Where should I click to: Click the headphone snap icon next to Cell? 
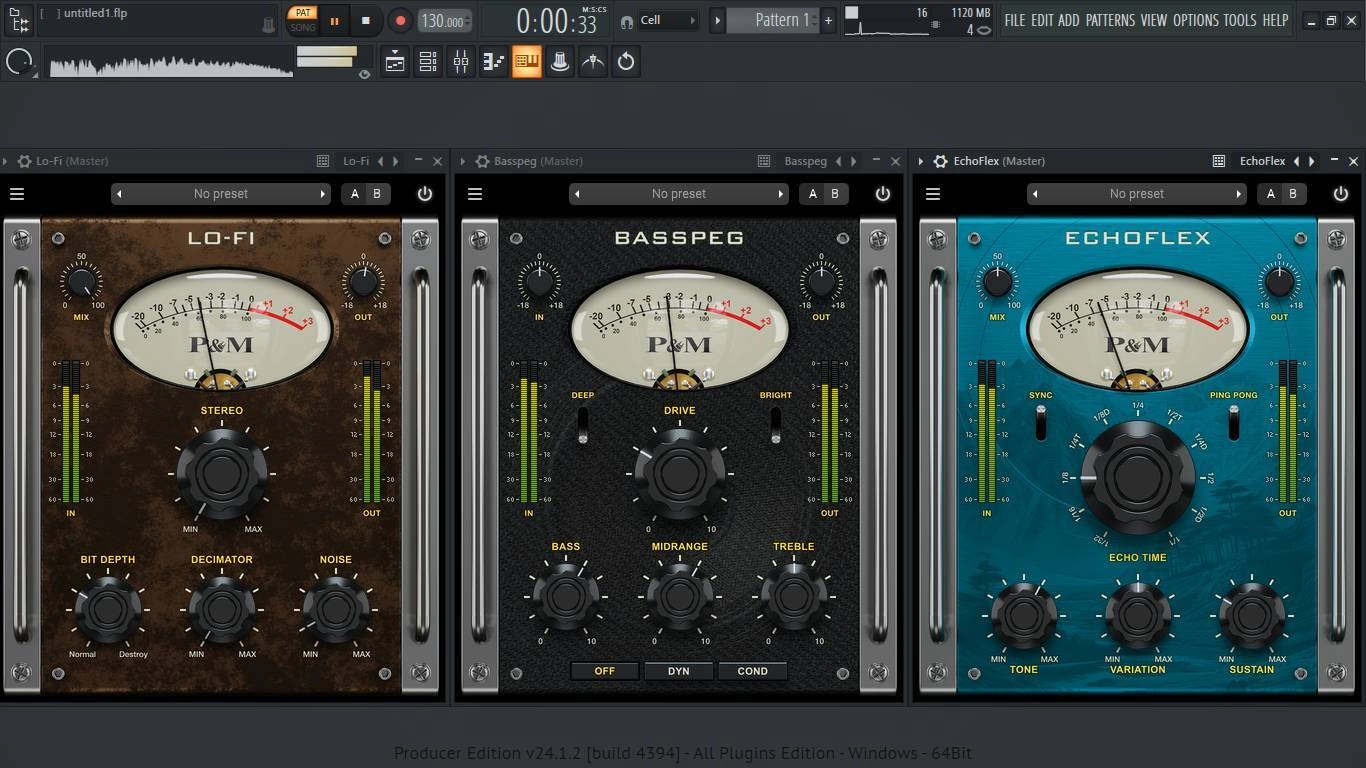tap(627, 21)
